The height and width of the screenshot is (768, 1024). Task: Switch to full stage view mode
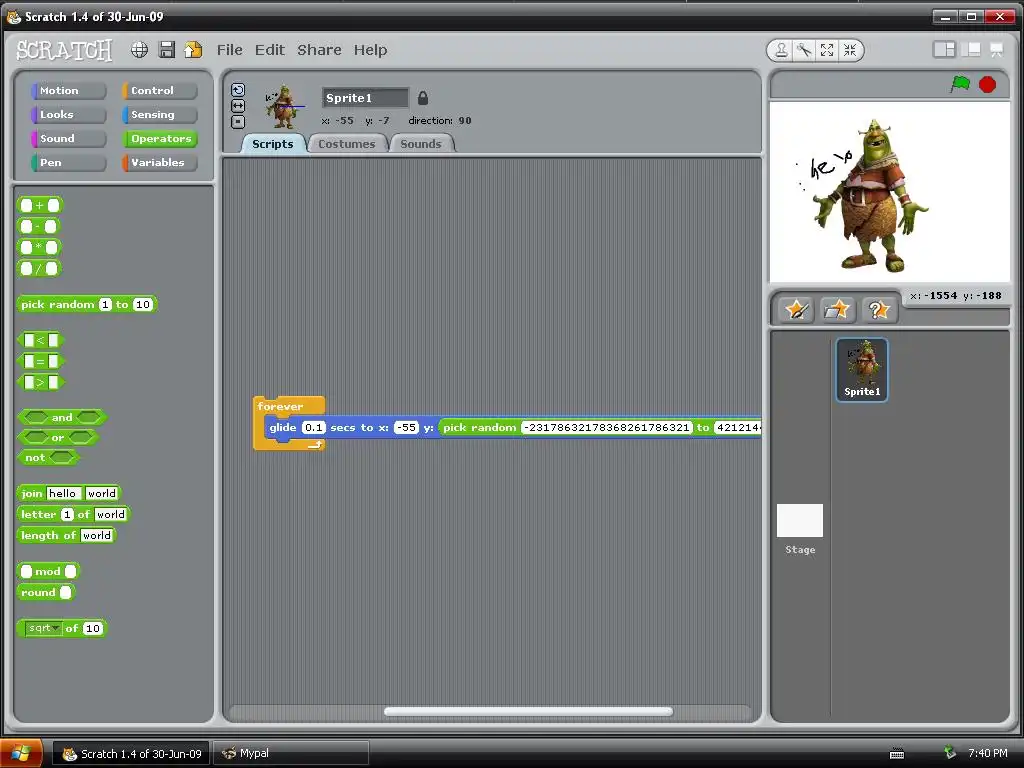(x=970, y=50)
